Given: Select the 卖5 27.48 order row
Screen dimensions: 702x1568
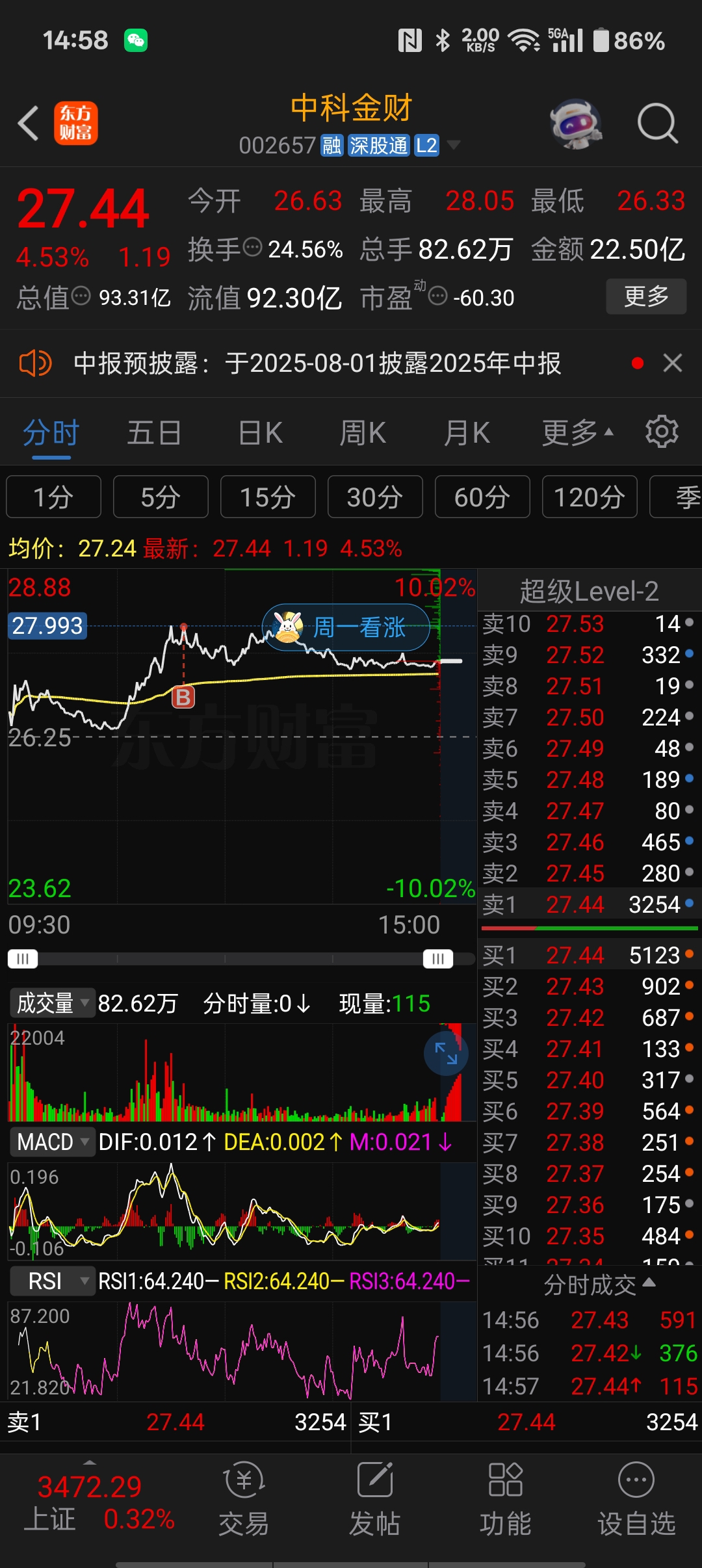Looking at the screenshot, I should 588,779.
